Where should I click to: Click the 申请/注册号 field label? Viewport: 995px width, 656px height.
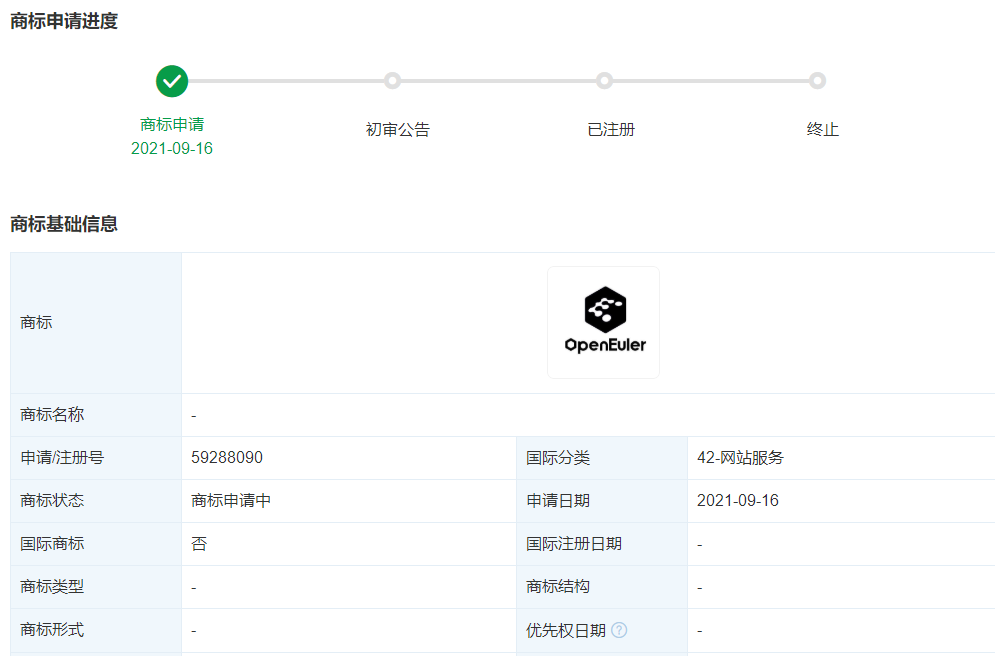pyautogui.click(x=62, y=457)
